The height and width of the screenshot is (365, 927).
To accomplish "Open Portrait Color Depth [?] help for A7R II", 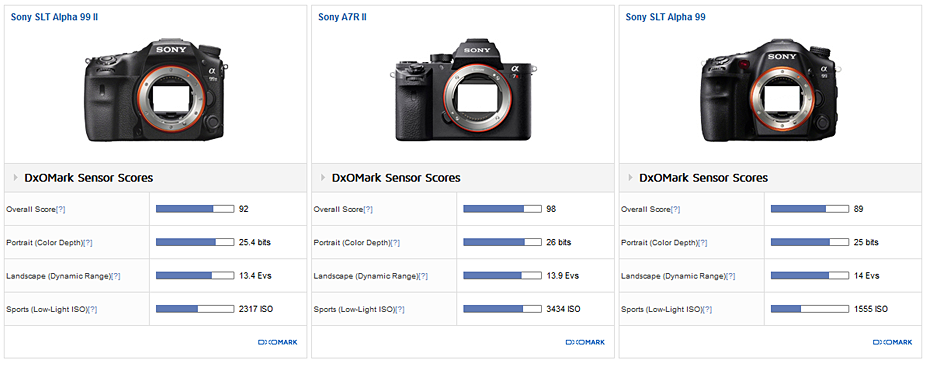I will (396, 243).
